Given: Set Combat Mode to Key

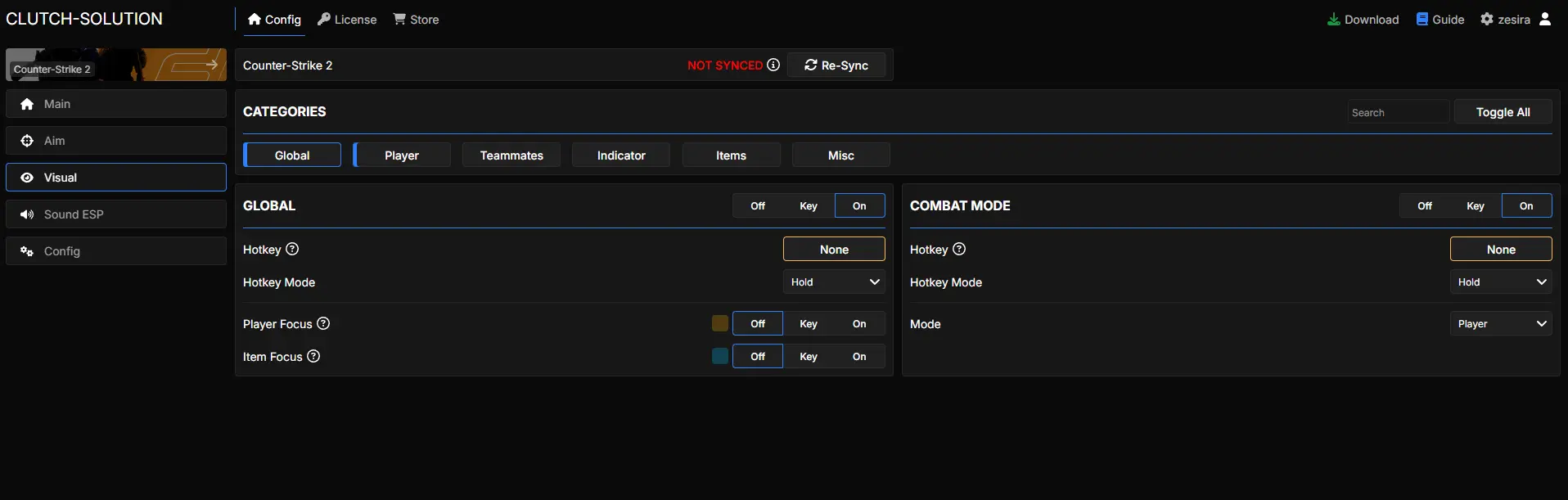Looking at the screenshot, I should click(x=1475, y=205).
